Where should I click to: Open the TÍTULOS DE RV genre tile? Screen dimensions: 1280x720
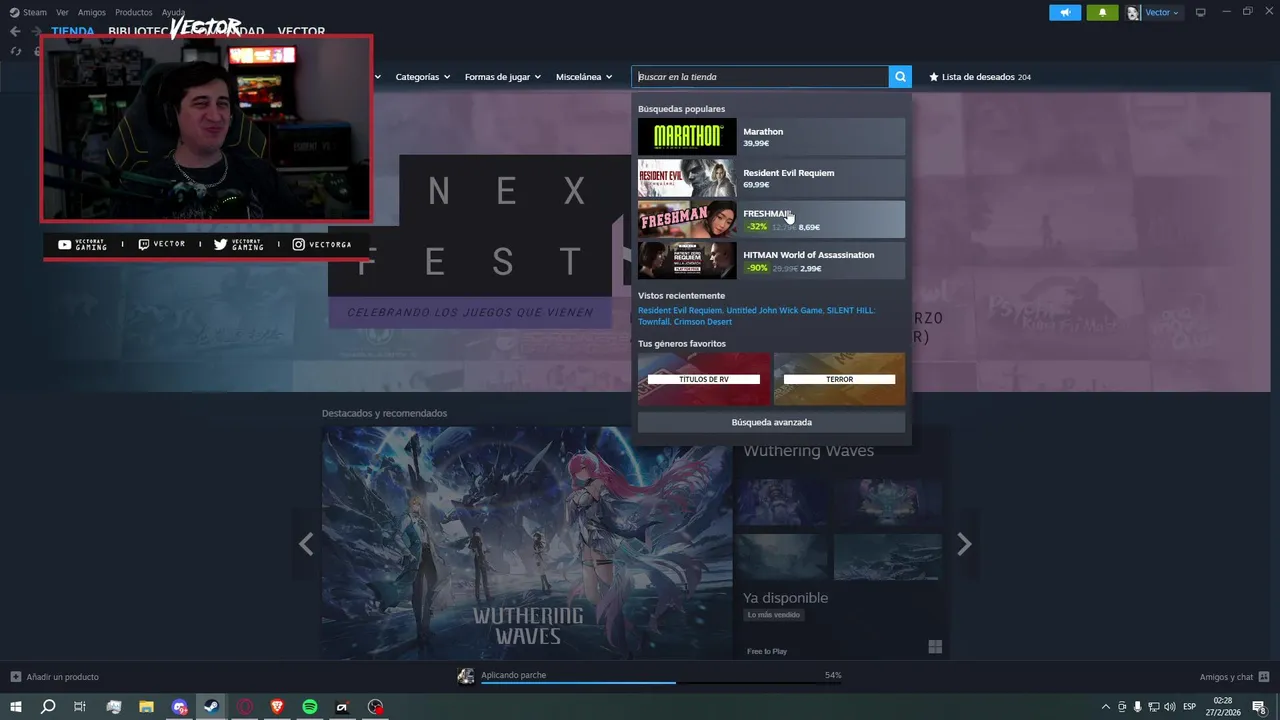[x=704, y=379]
